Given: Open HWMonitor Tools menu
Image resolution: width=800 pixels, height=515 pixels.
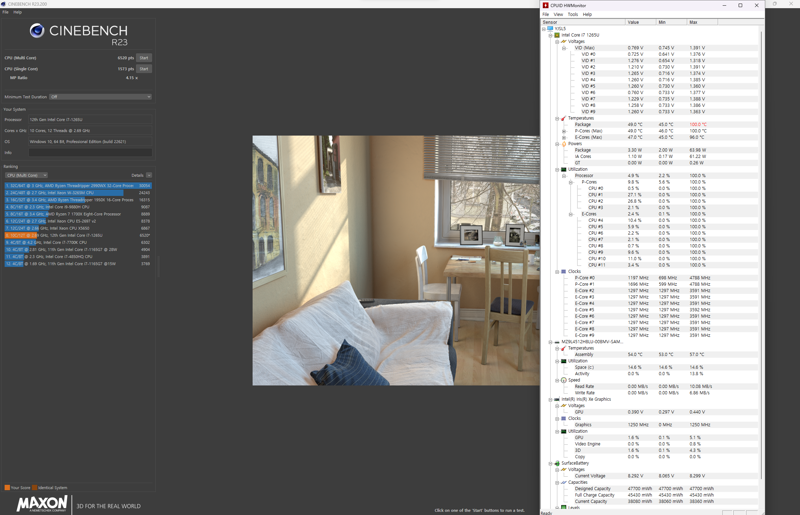Looking at the screenshot, I should pos(573,14).
